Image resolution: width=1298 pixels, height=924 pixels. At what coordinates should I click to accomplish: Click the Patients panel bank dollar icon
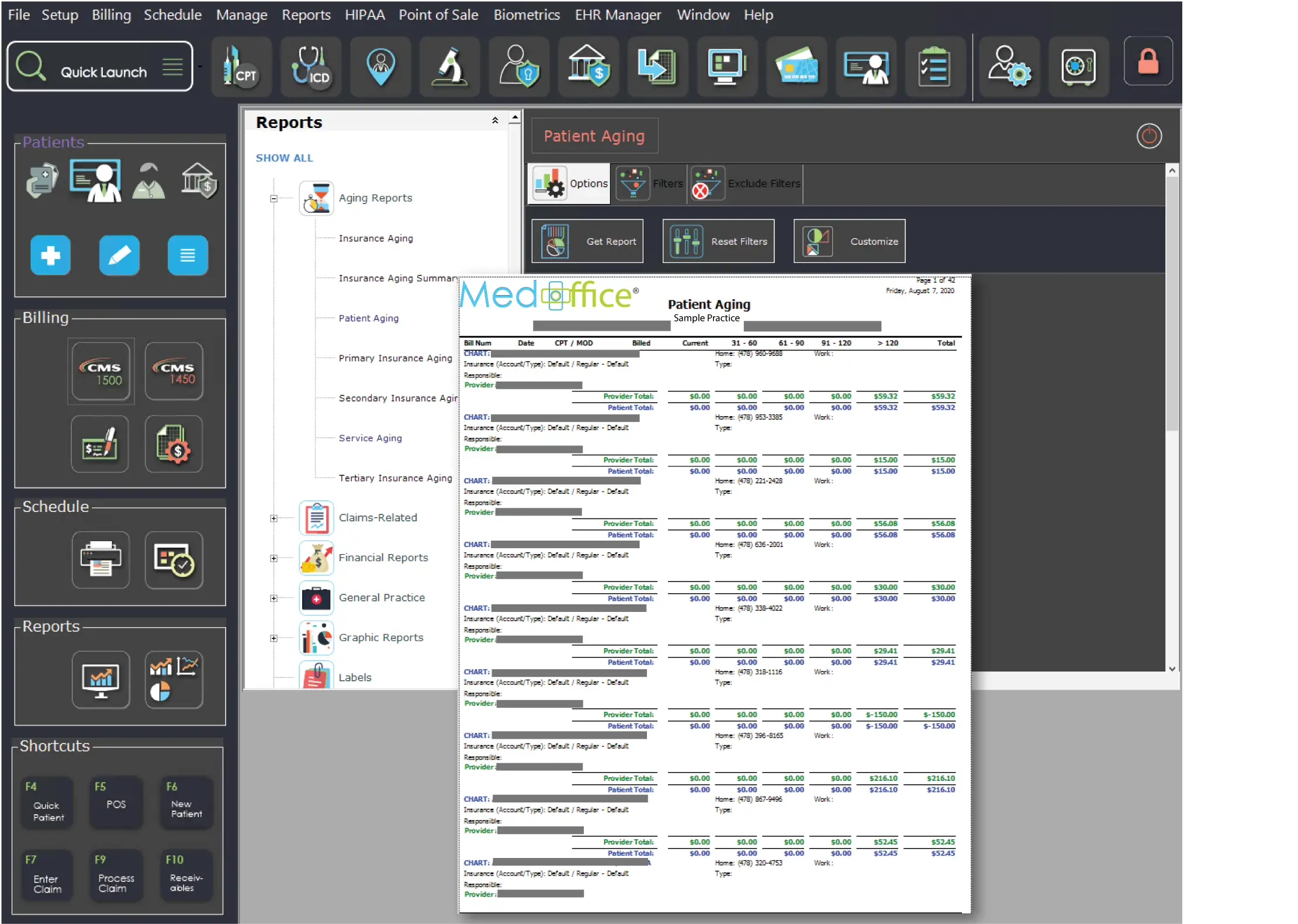199,181
